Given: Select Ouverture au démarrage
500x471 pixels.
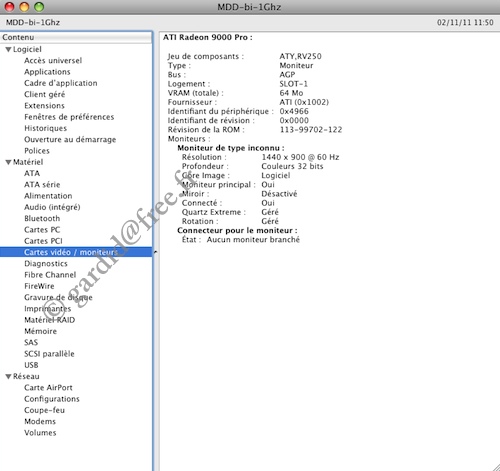Looking at the screenshot, I should click(70, 140).
